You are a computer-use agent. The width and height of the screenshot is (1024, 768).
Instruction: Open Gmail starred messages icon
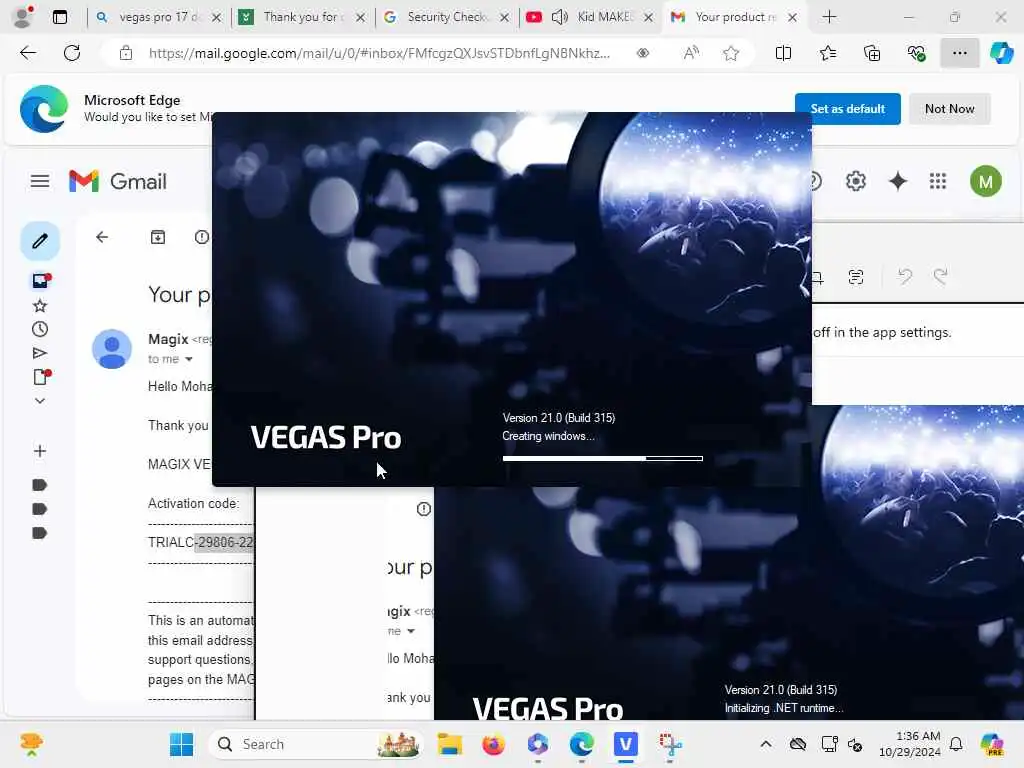[40, 305]
